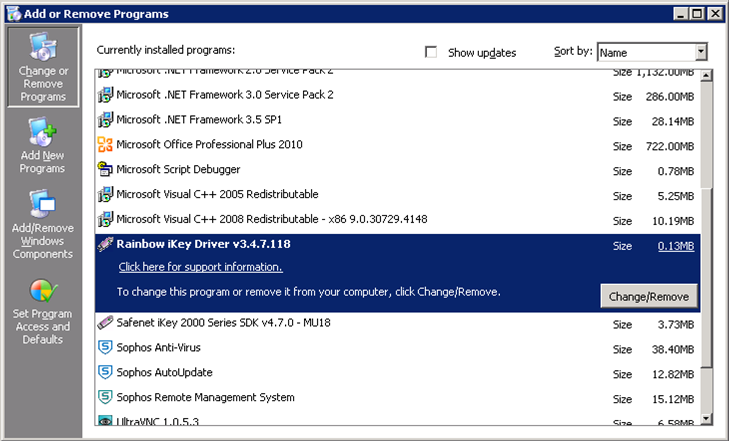Screen dimensions: 730x442
Task: Click the Microsoft Office Professional Plus 2010 icon
Action: 105,145
